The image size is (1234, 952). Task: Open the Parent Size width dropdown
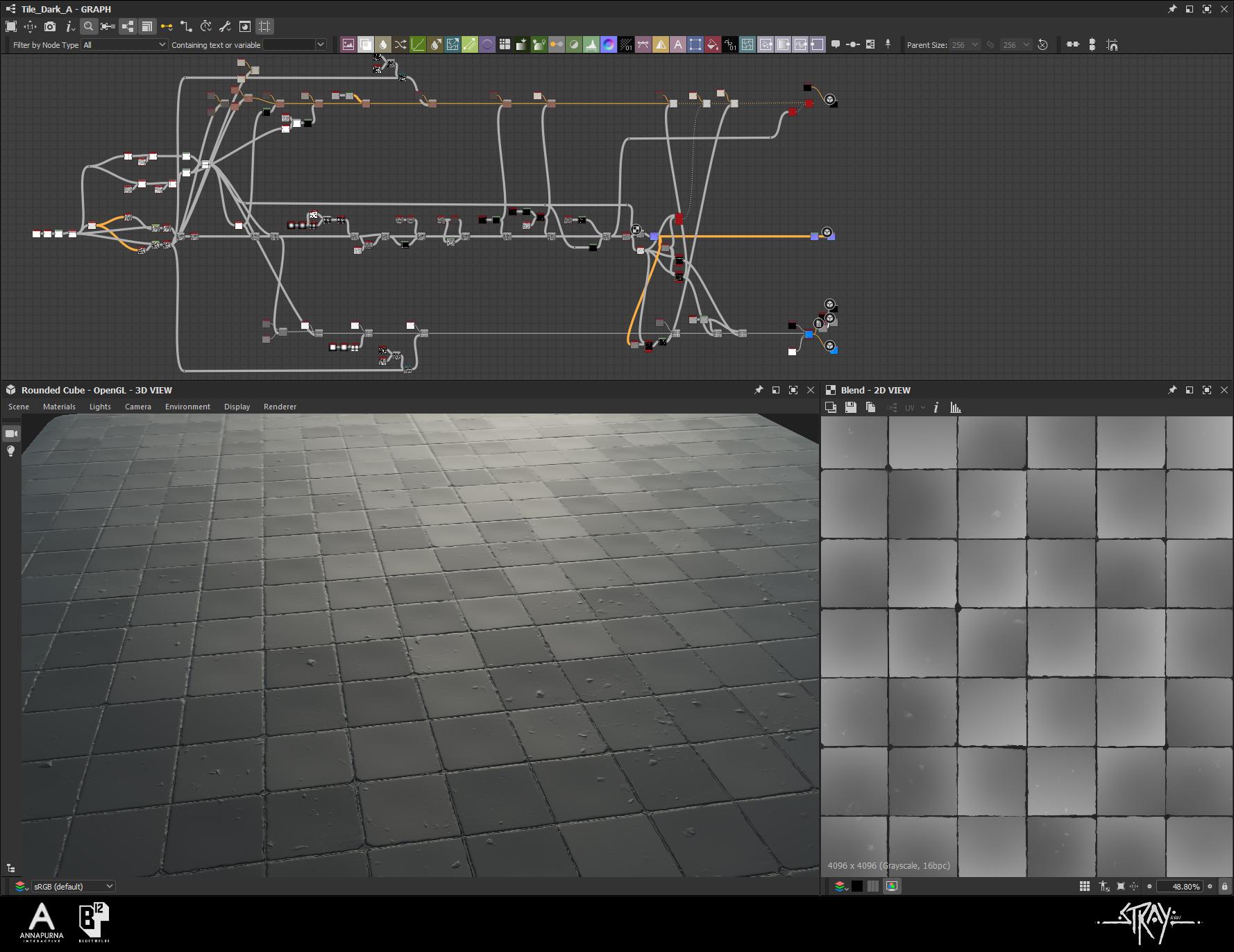tap(965, 44)
